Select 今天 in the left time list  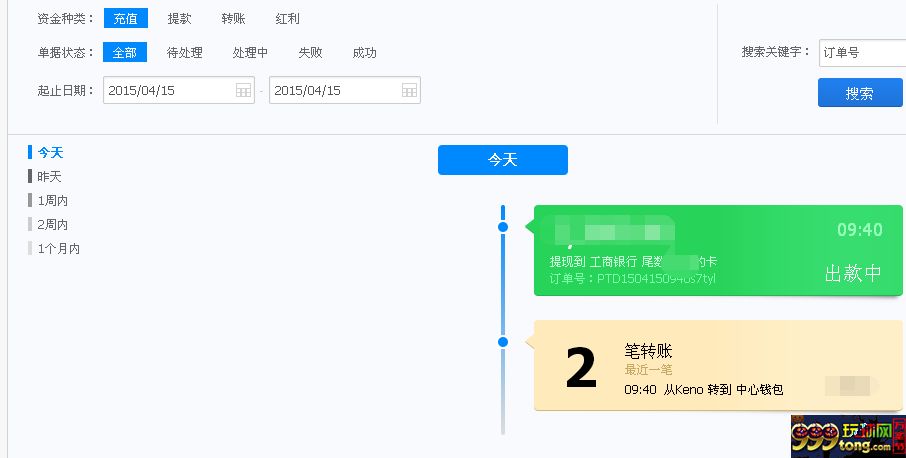(50, 152)
